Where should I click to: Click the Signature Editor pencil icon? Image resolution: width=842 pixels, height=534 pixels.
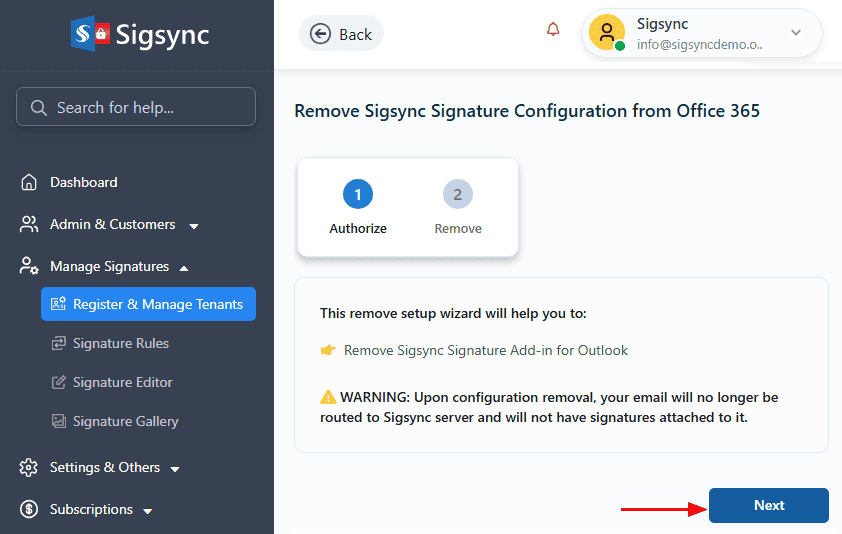point(58,382)
